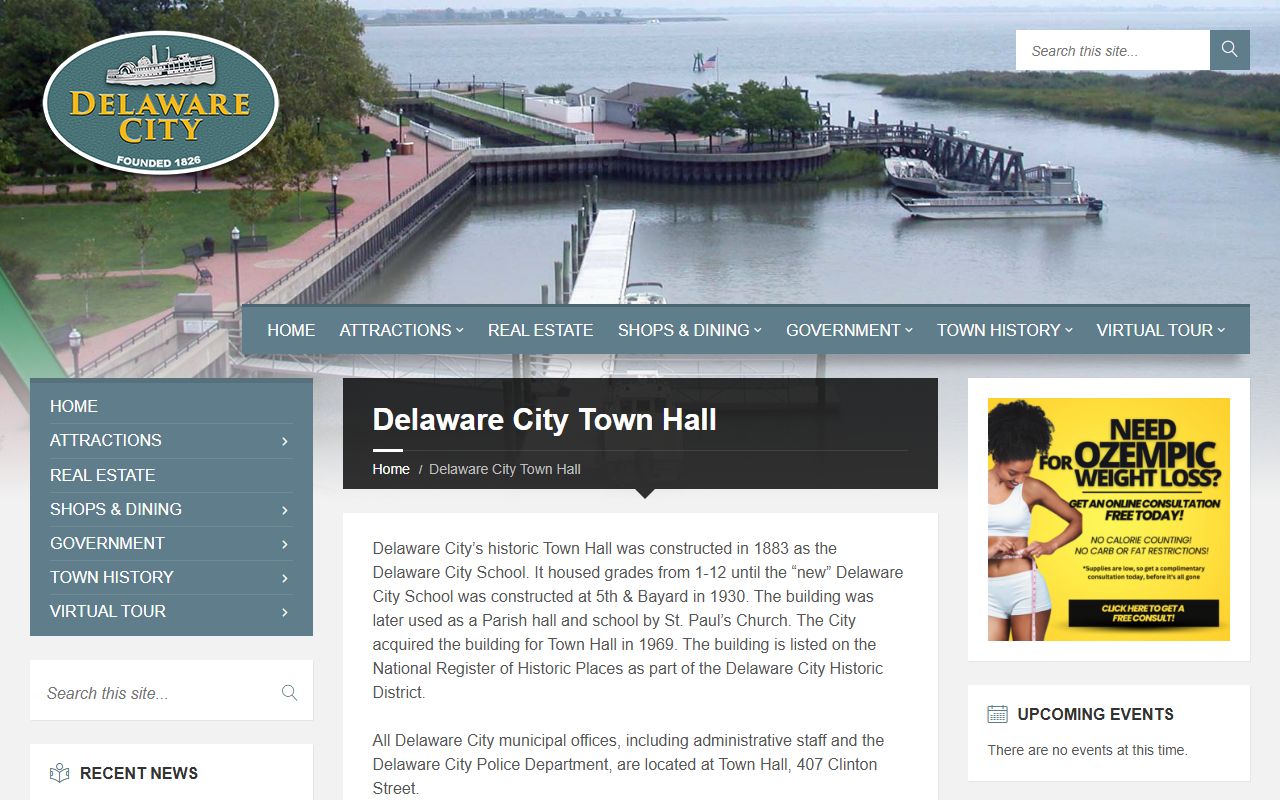Select VIRTUAL TOUR label in sidebar menu
Viewport: 1280px width, 800px height.
tap(108, 611)
